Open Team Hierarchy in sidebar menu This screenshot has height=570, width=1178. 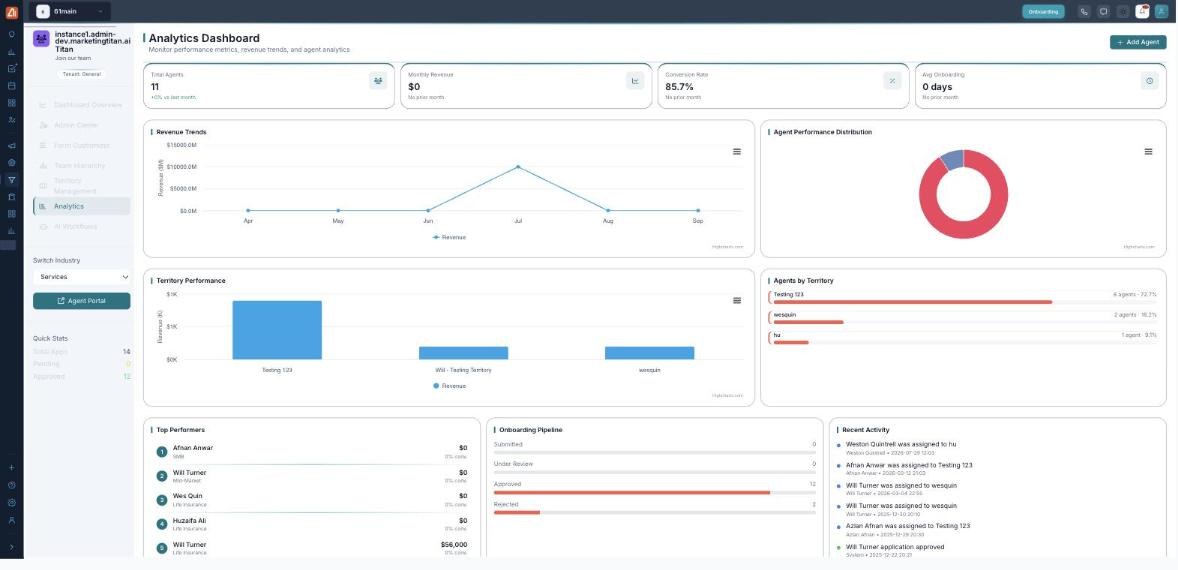(x=81, y=165)
